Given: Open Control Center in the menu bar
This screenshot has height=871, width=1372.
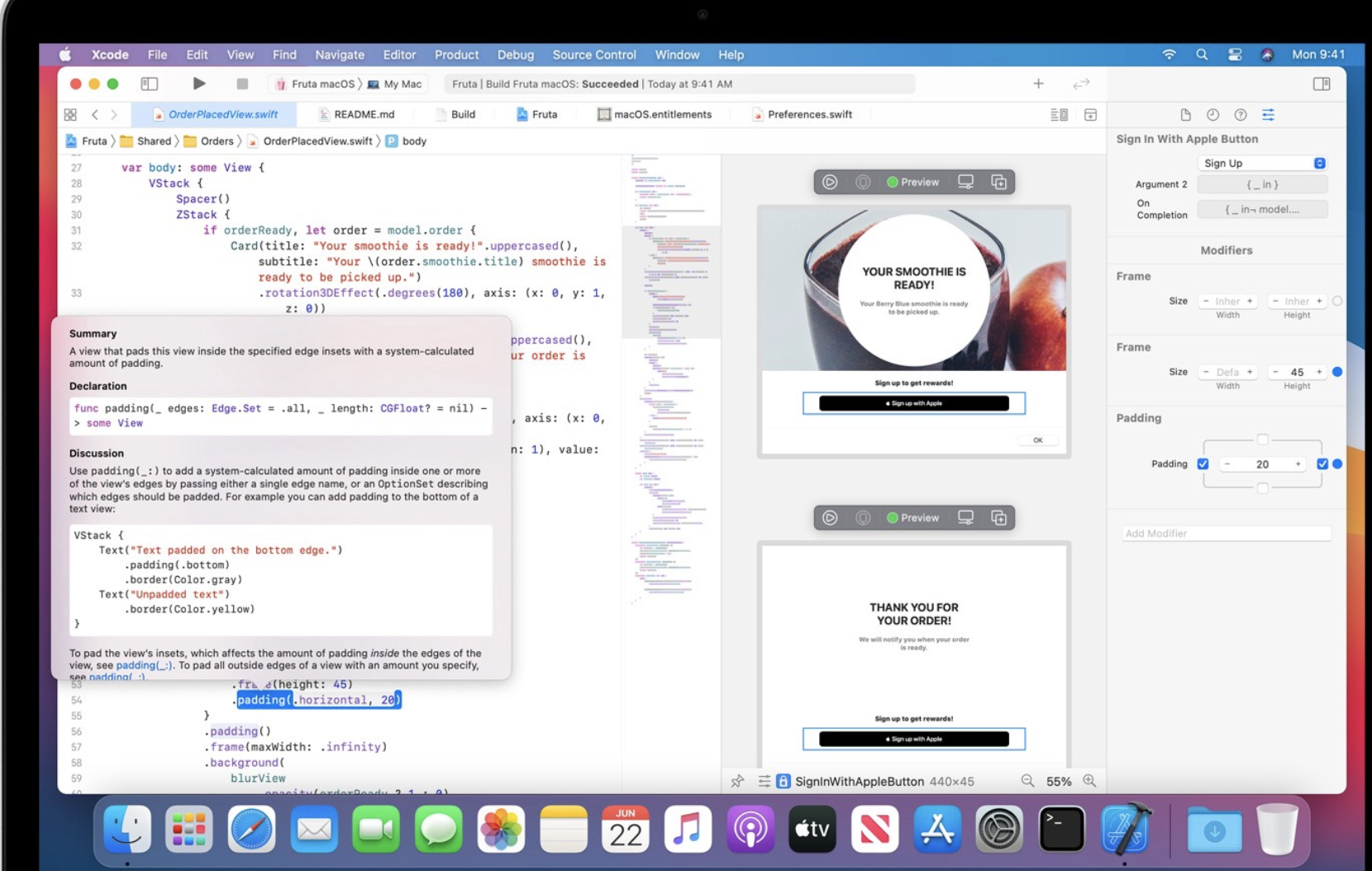Looking at the screenshot, I should 1235,55.
